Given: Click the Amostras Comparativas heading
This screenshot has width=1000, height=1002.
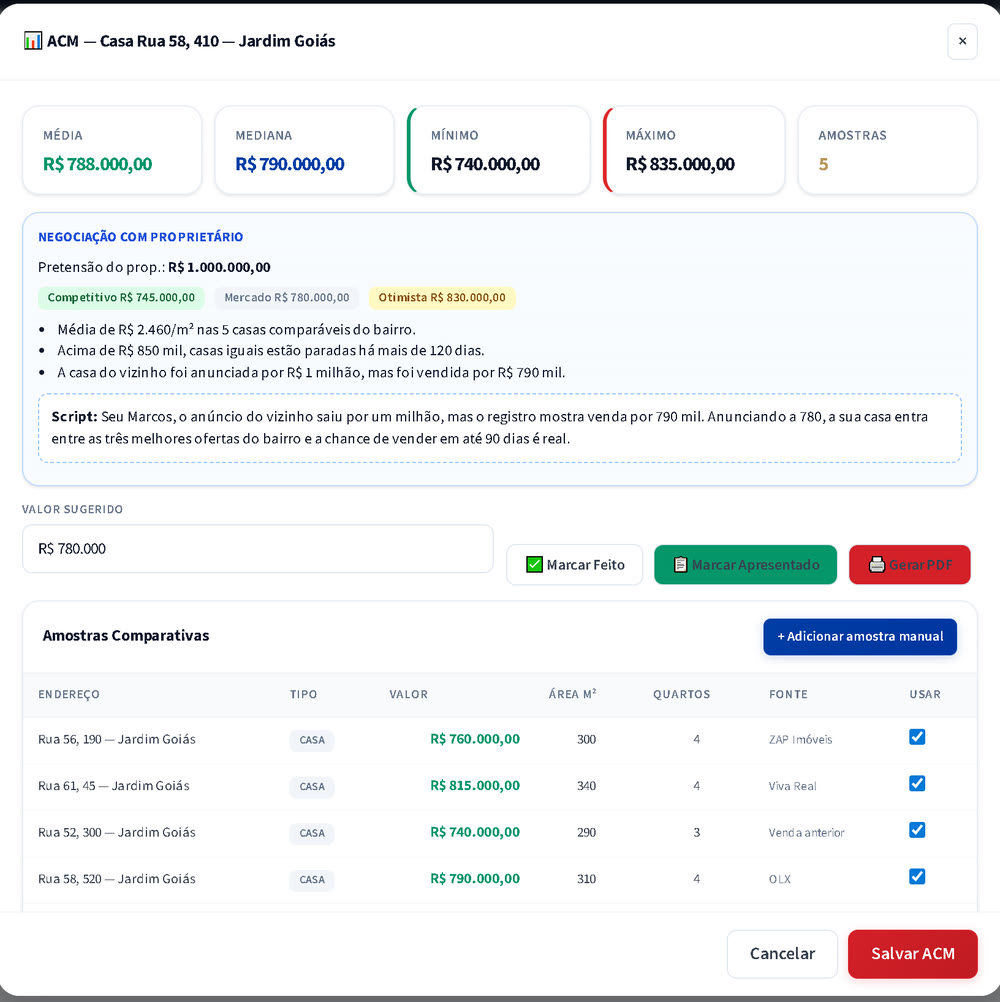Looking at the screenshot, I should pos(126,636).
